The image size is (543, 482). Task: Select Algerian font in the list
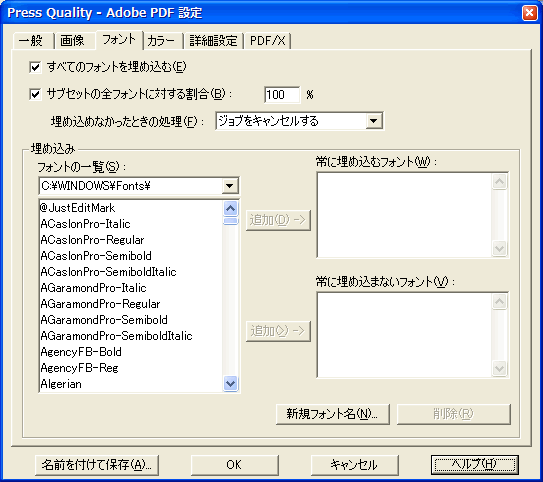[132, 384]
